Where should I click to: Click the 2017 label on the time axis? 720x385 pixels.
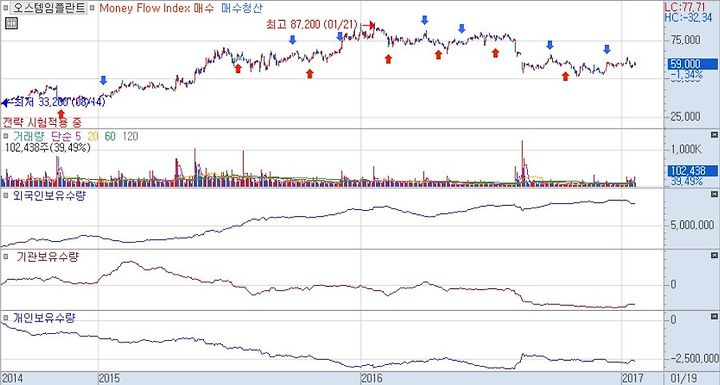pos(632,379)
